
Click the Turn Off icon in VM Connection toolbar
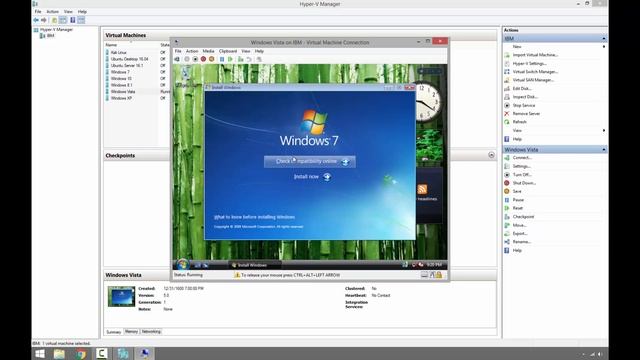pos(195,59)
